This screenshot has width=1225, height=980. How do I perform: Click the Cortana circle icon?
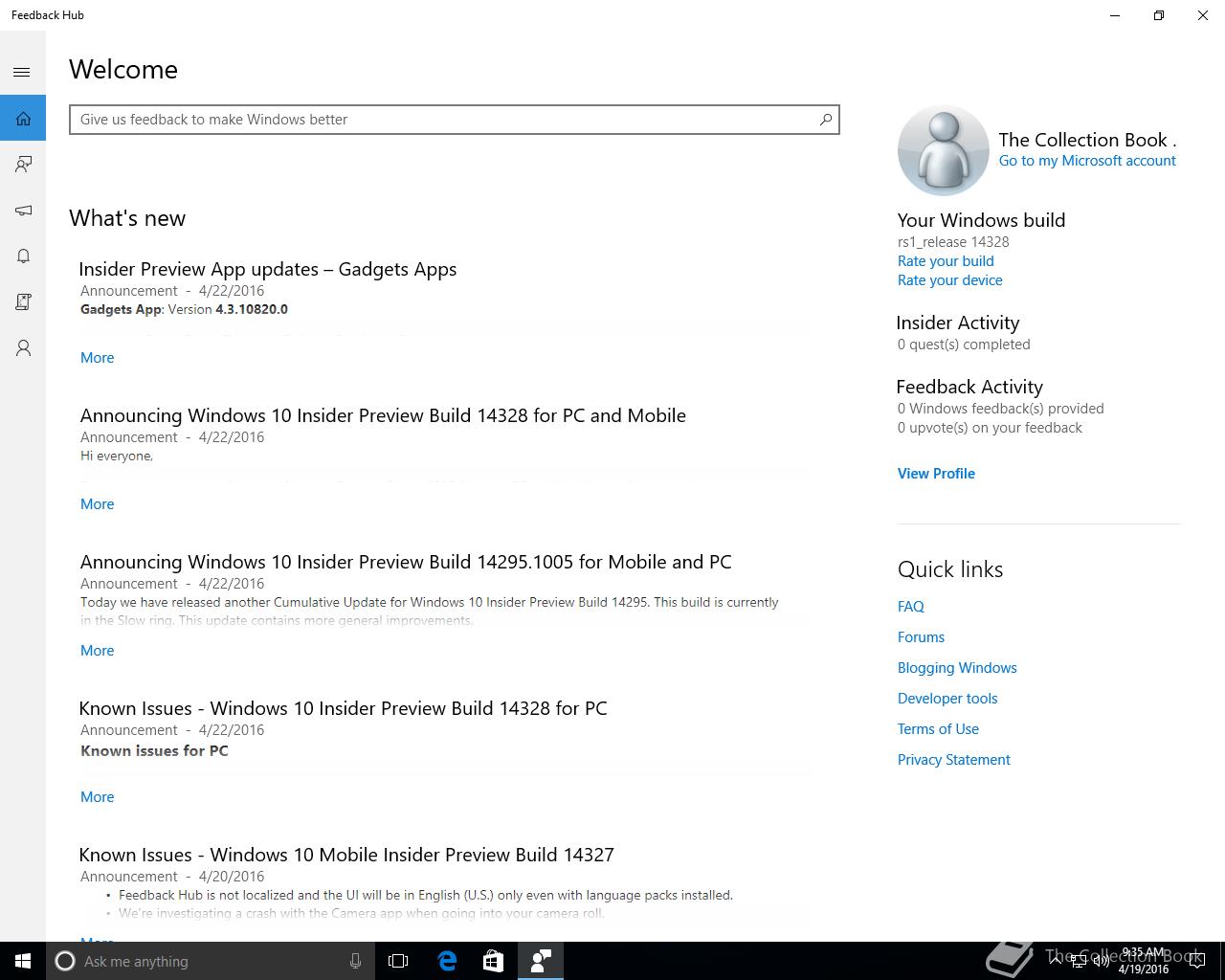[x=64, y=961]
